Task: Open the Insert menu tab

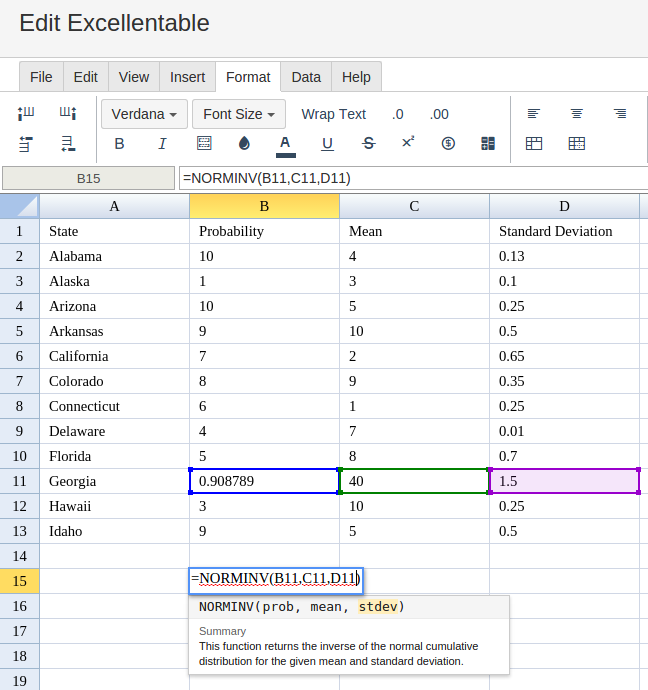Action: (187, 77)
